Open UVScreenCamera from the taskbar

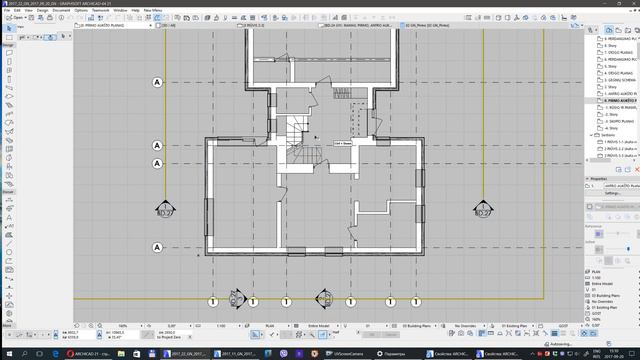click(345, 353)
